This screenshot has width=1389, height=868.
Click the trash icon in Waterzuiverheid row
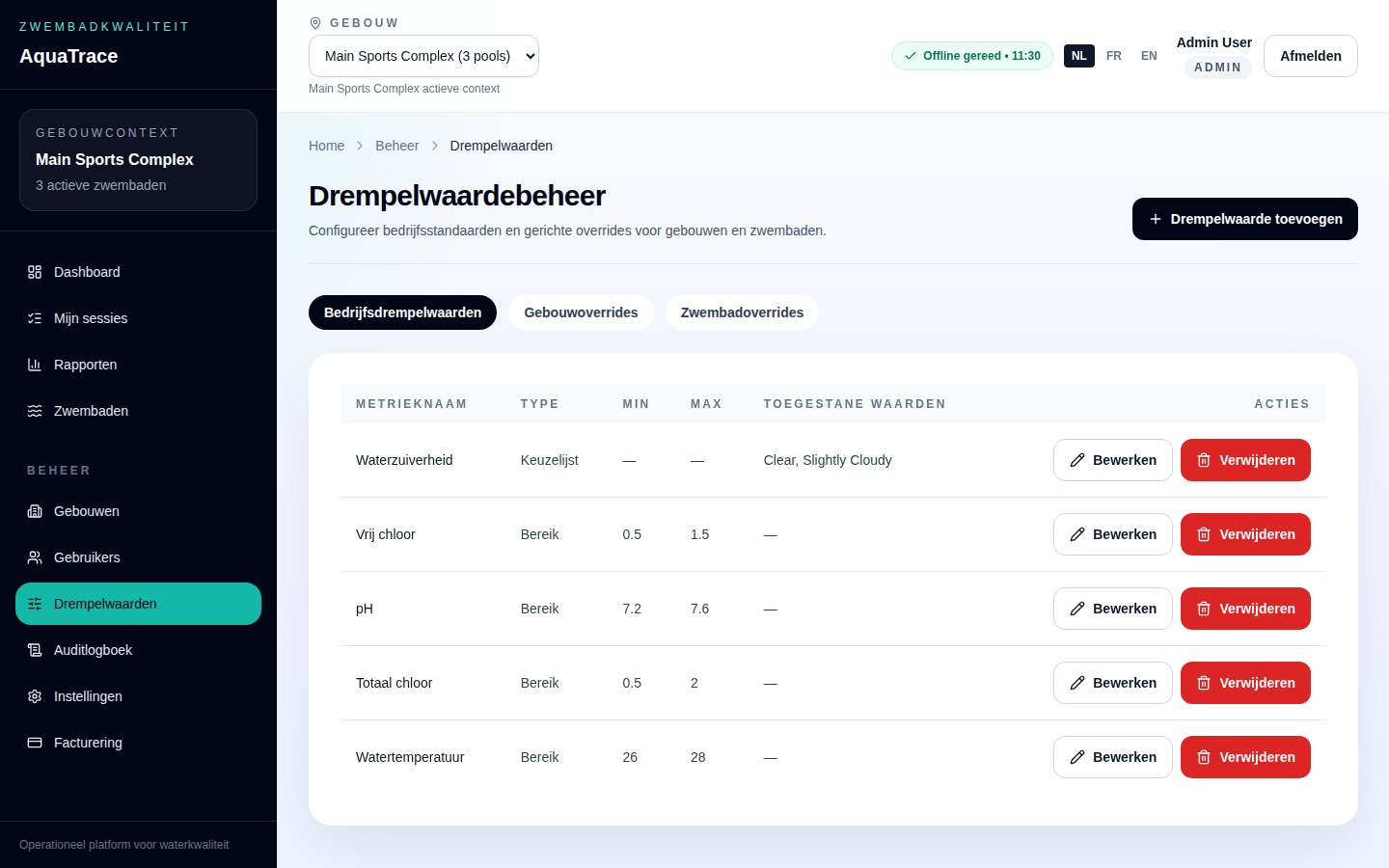click(1204, 460)
